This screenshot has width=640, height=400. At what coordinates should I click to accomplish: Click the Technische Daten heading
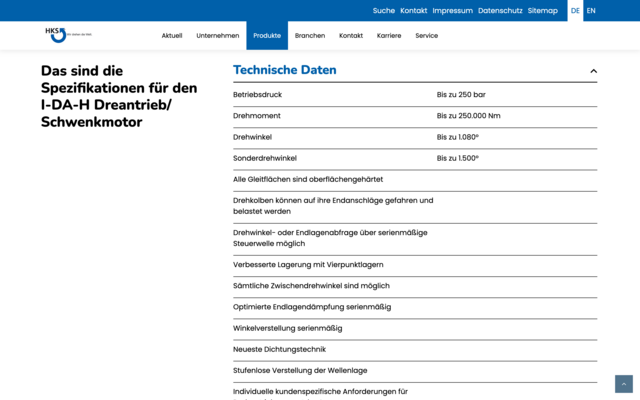284,70
